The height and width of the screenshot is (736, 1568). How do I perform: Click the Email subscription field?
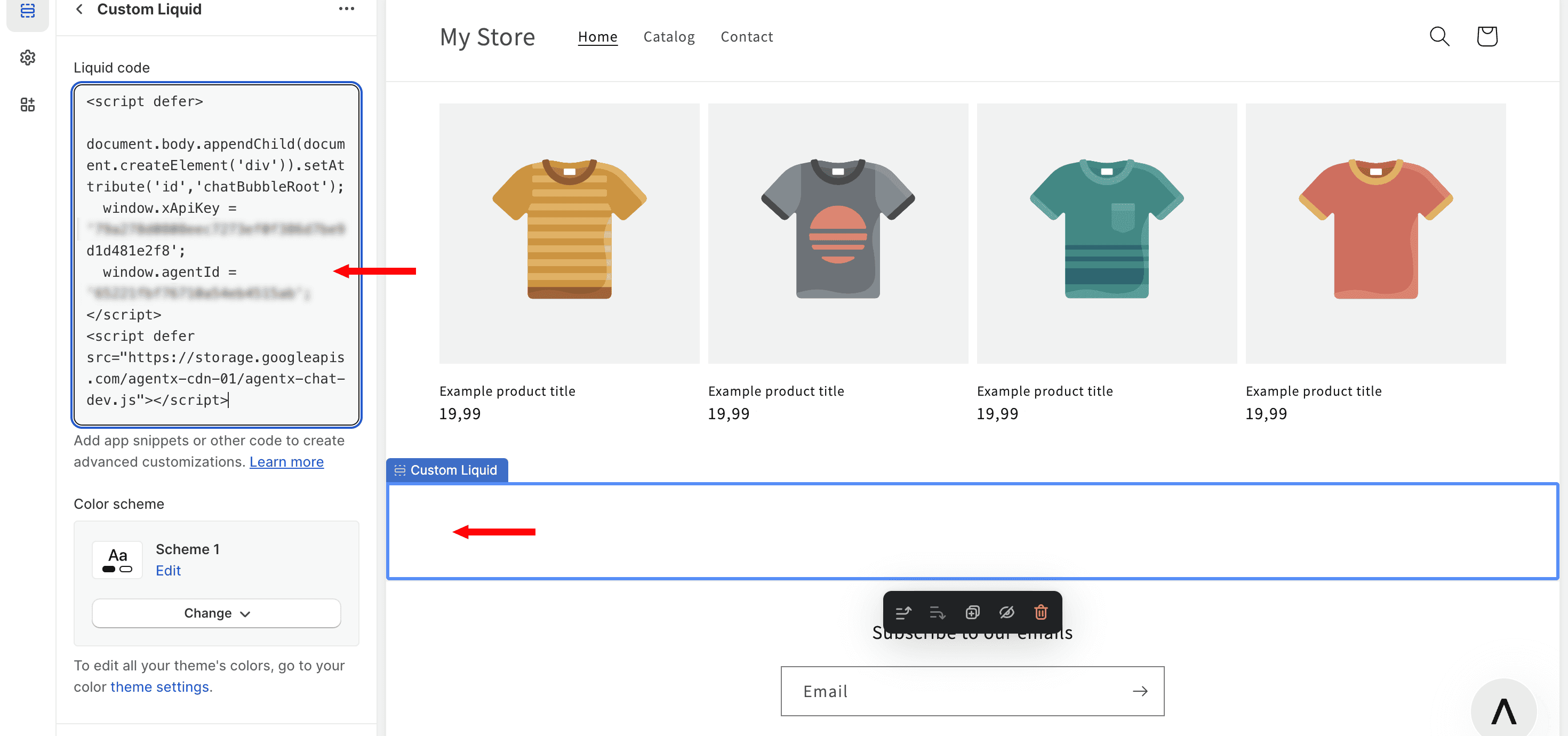pos(972,691)
